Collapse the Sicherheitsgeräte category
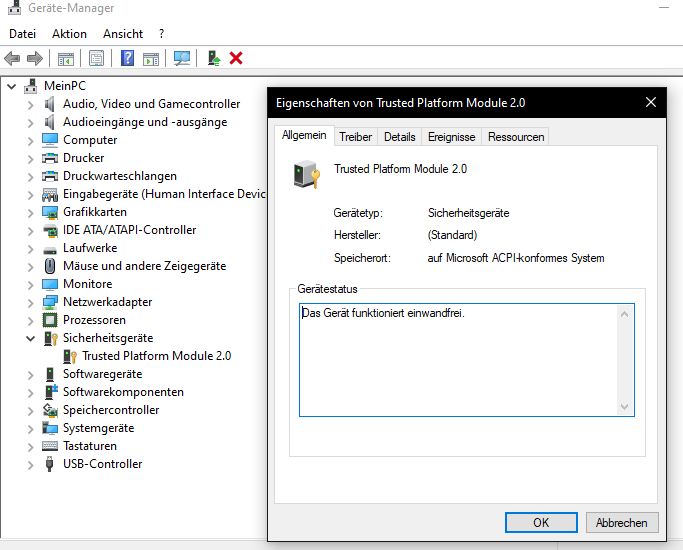Image resolution: width=683 pixels, height=550 pixels. [x=30, y=338]
